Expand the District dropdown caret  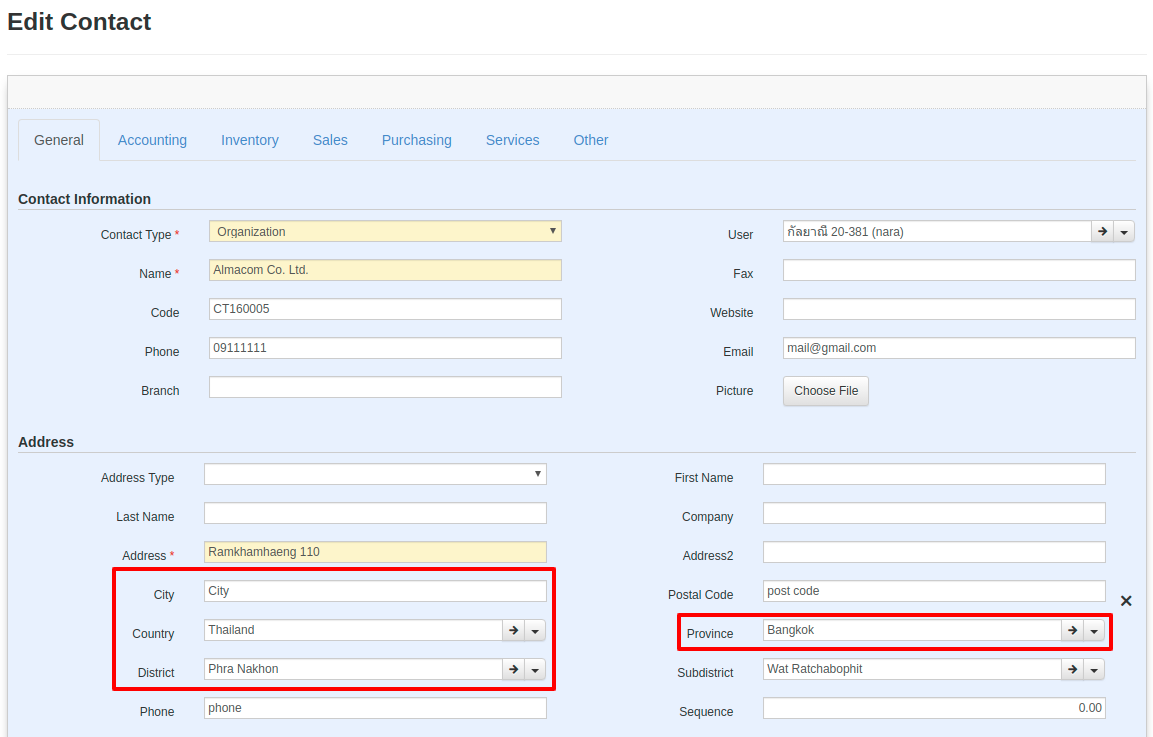[x=535, y=669]
